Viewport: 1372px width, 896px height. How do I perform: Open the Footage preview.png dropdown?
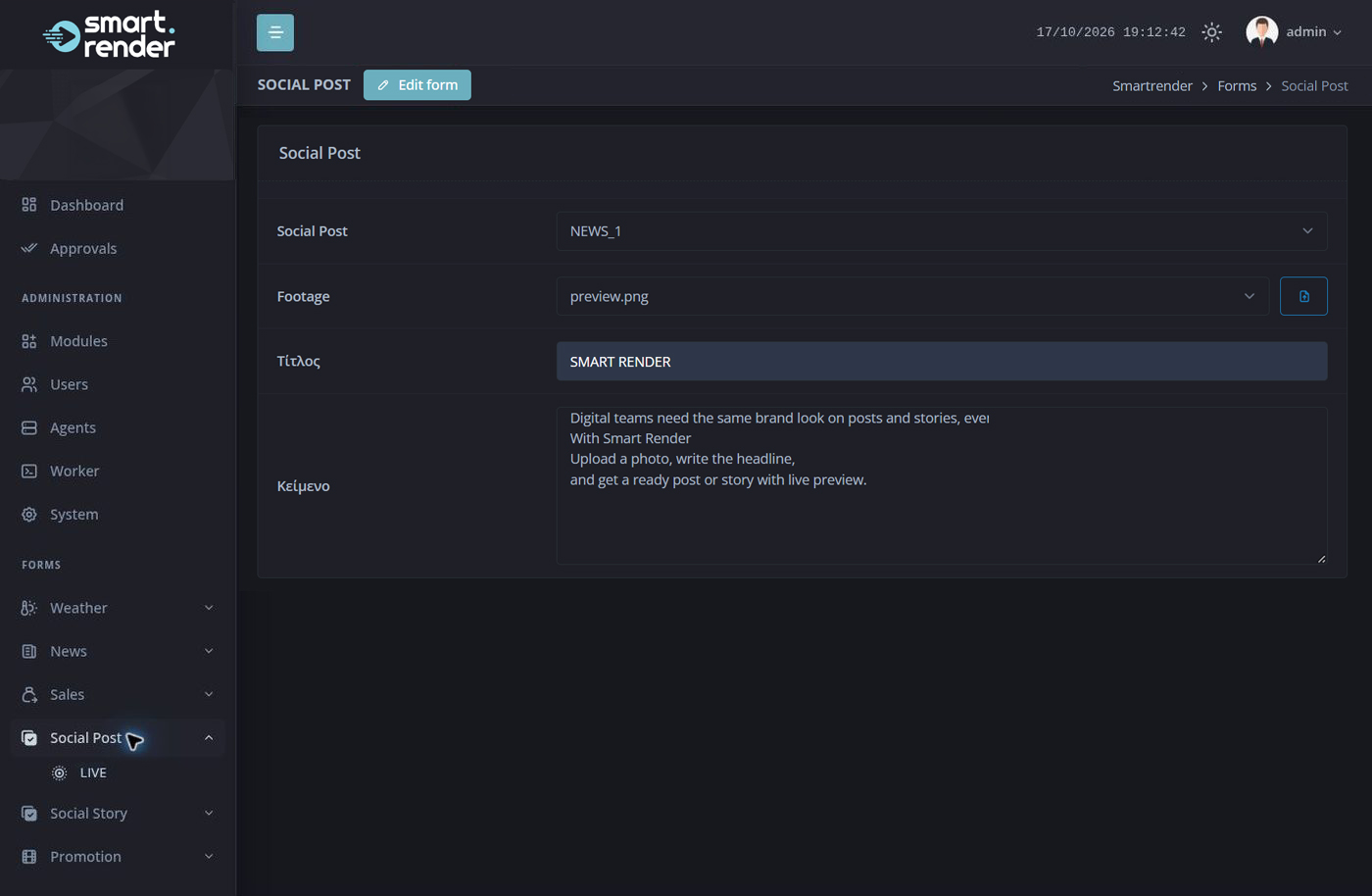point(912,296)
